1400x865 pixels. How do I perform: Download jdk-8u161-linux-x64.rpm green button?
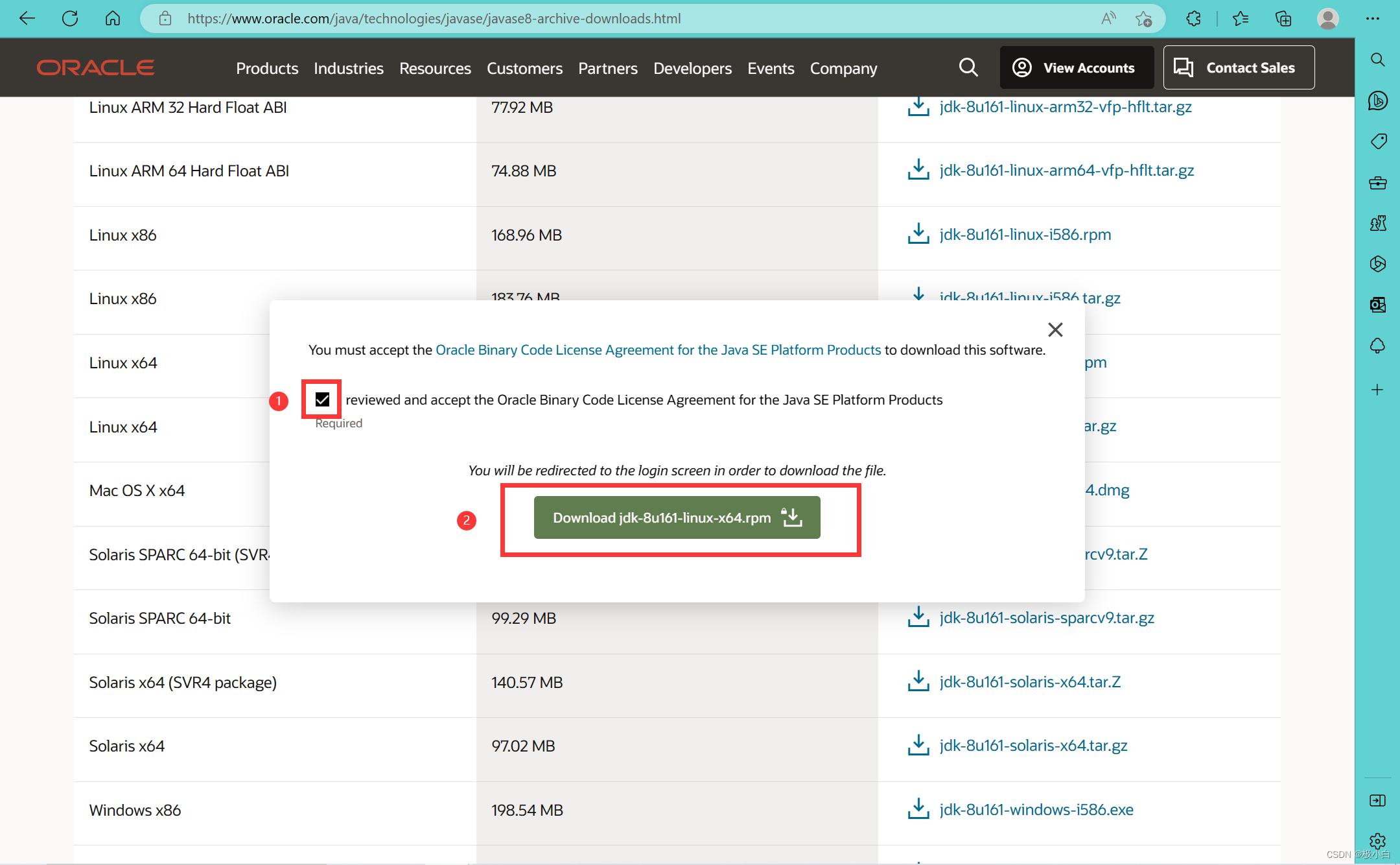[x=677, y=517]
